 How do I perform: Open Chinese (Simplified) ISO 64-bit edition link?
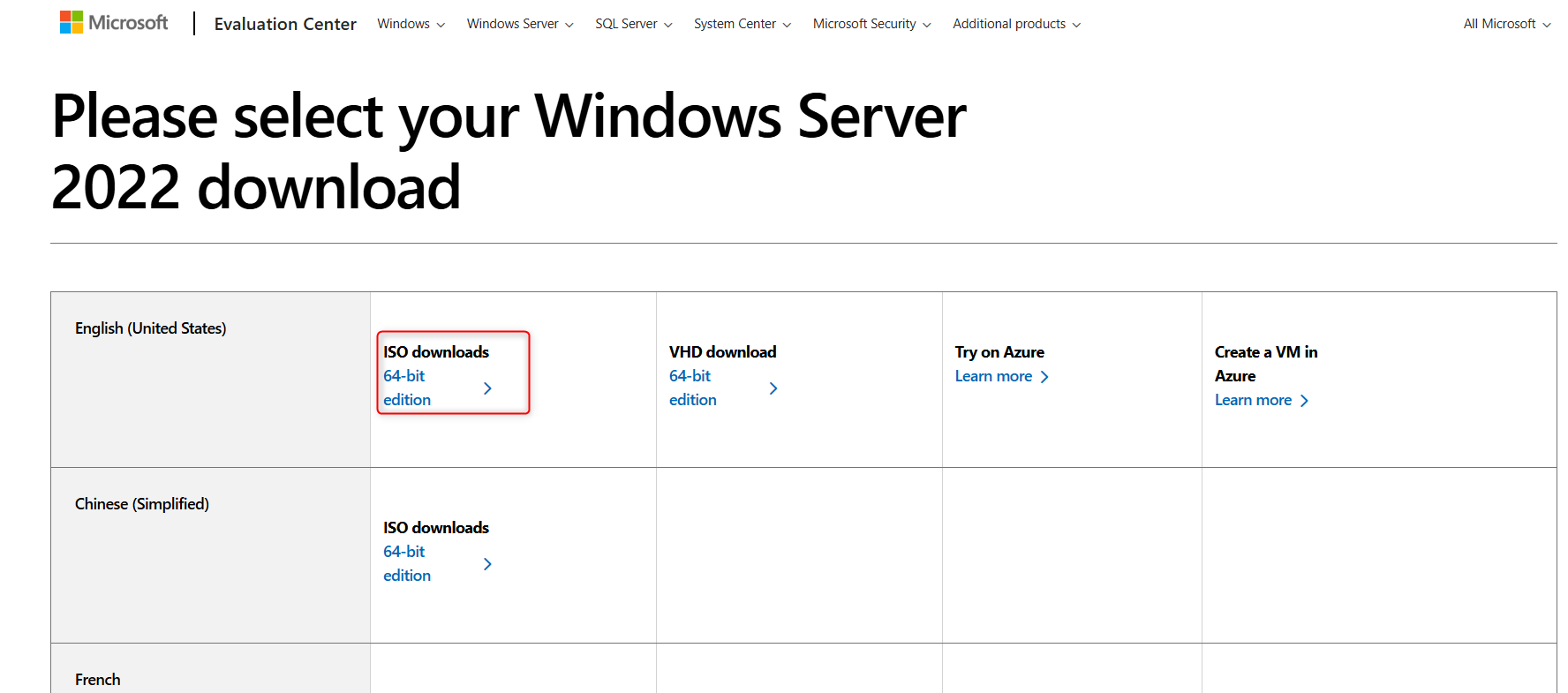pos(407,563)
